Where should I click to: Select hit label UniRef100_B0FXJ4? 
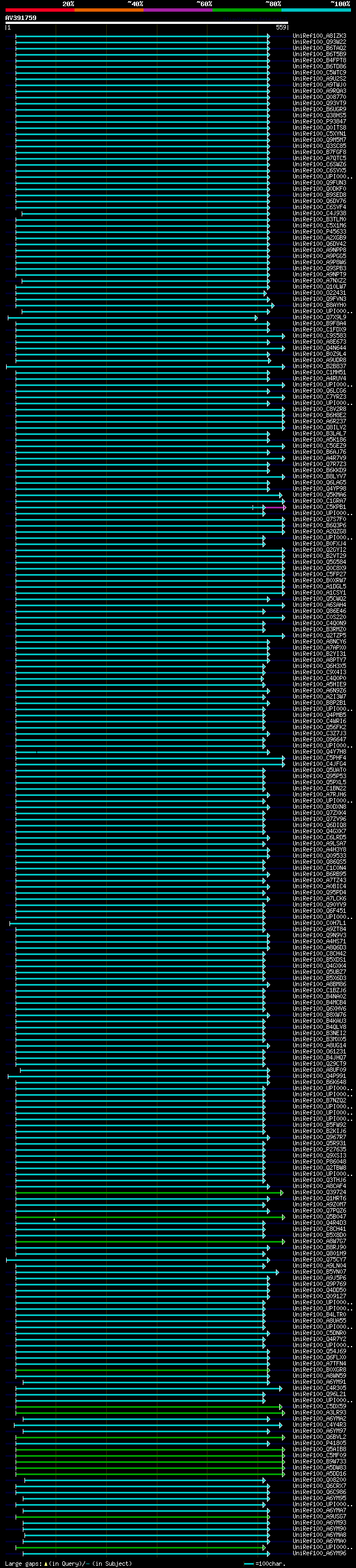[x=319, y=543]
